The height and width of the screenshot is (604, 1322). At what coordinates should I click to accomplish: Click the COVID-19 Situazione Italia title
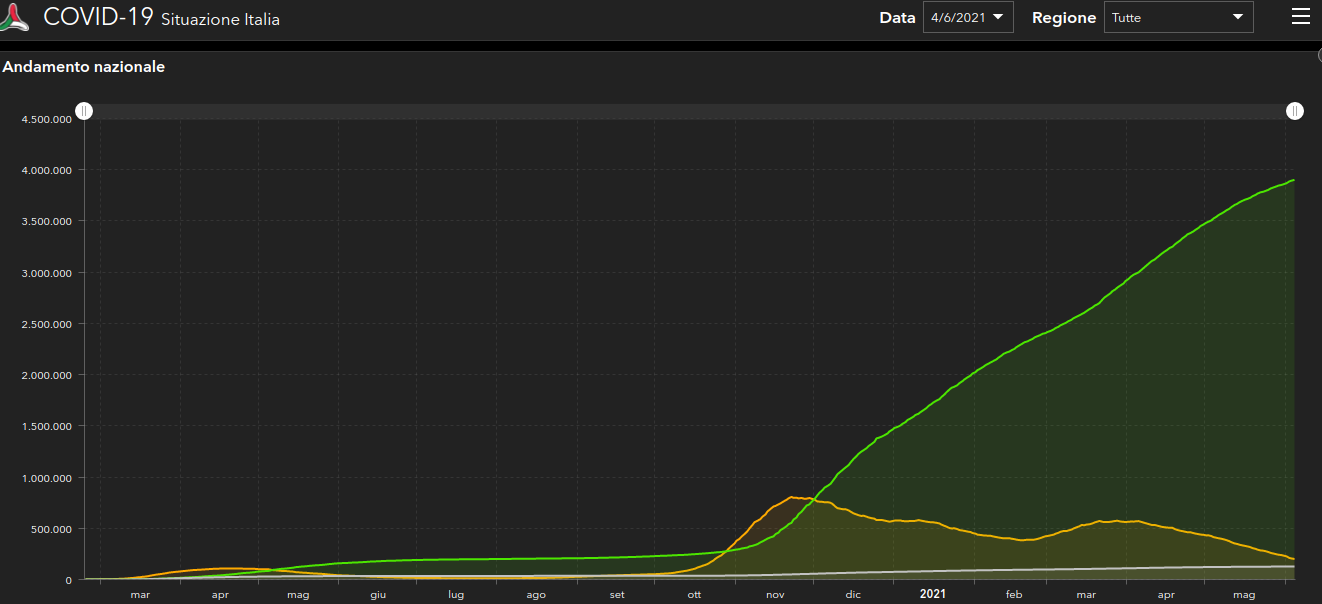pyautogui.click(x=162, y=18)
